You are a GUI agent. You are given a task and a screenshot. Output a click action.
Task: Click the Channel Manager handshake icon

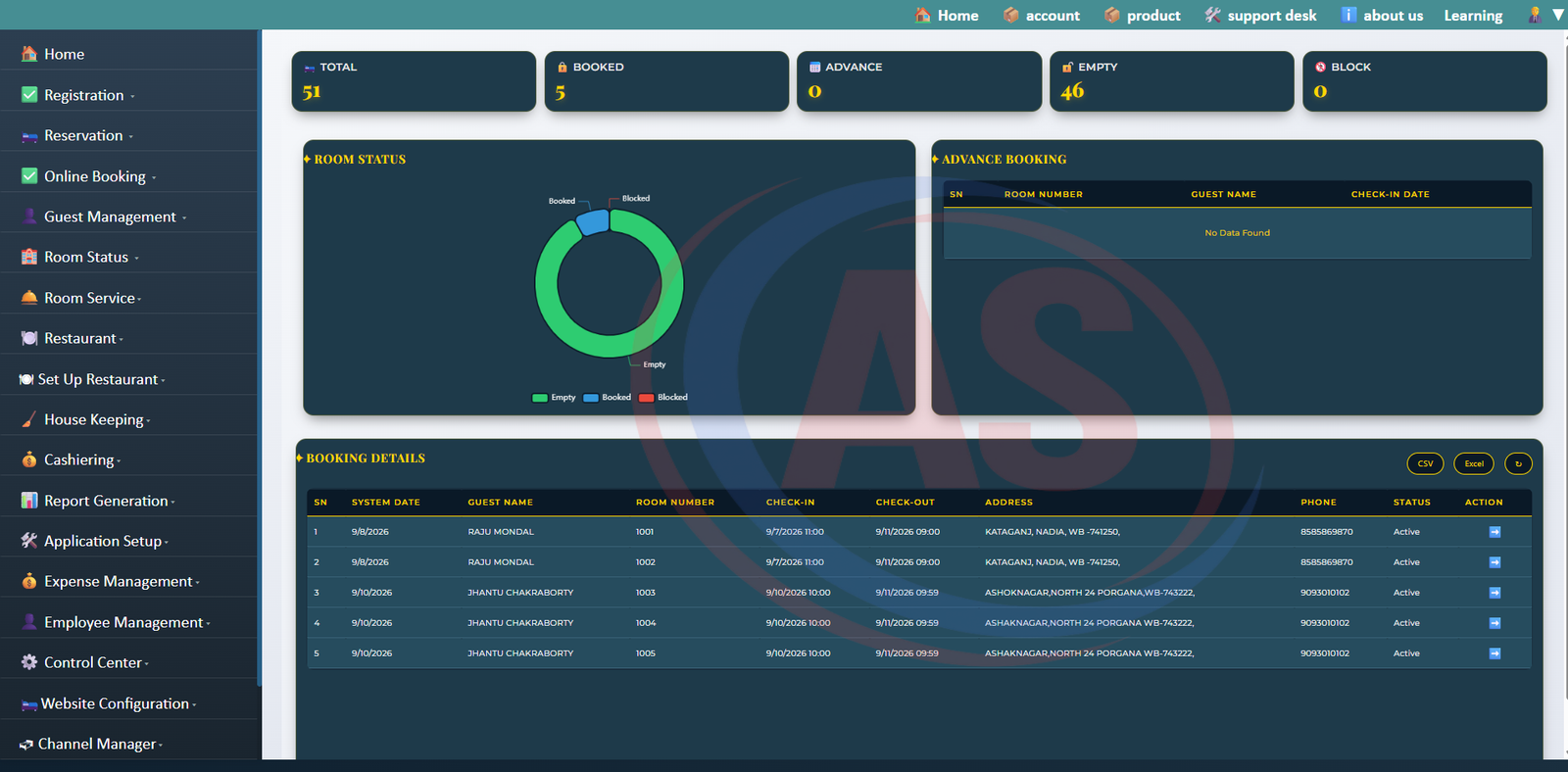tap(26, 745)
